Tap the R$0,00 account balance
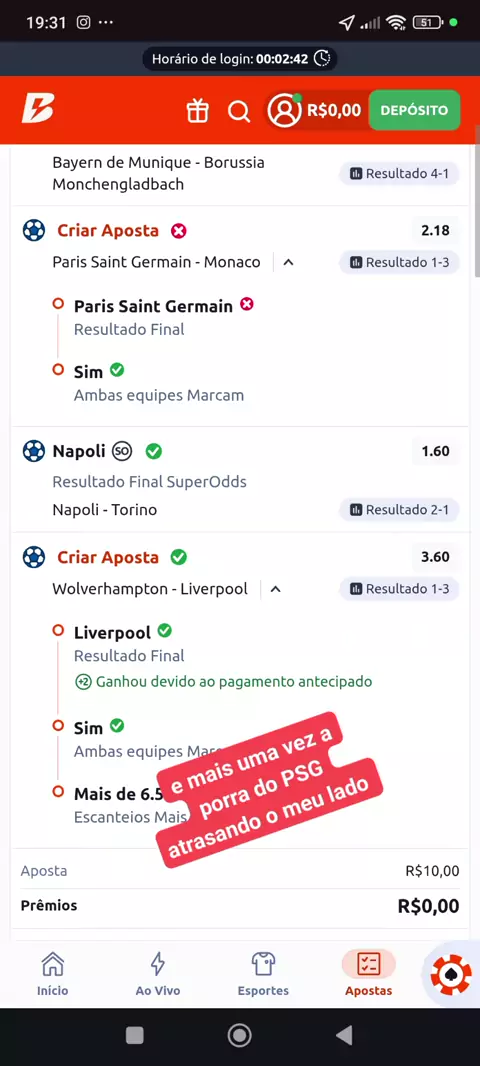This screenshot has height=1066, width=480. pos(334,110)
